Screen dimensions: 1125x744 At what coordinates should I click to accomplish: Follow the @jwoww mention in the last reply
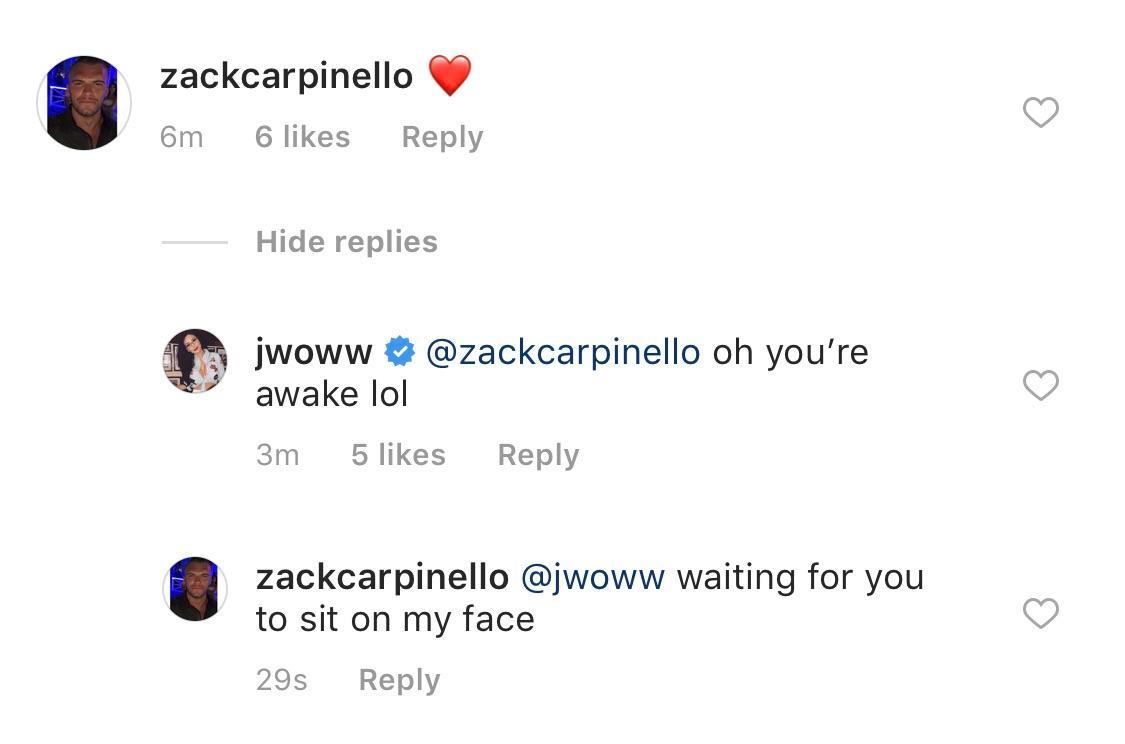click(x=593, y=577)
